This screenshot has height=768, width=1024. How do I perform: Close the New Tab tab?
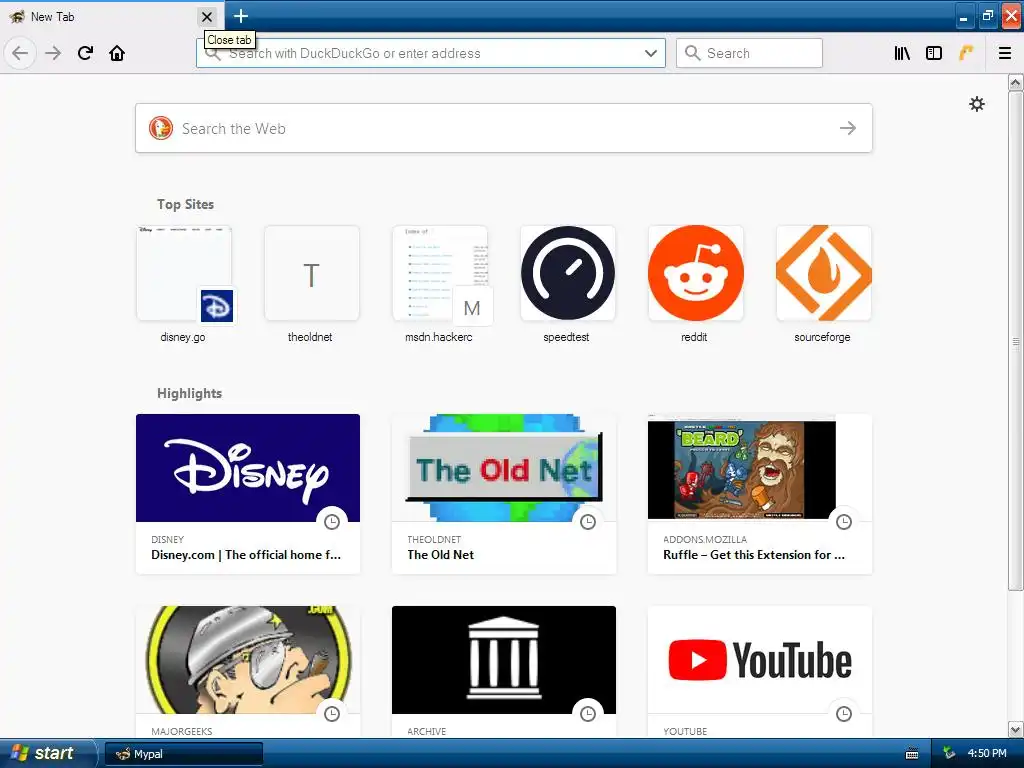click(x=206, y=16)
